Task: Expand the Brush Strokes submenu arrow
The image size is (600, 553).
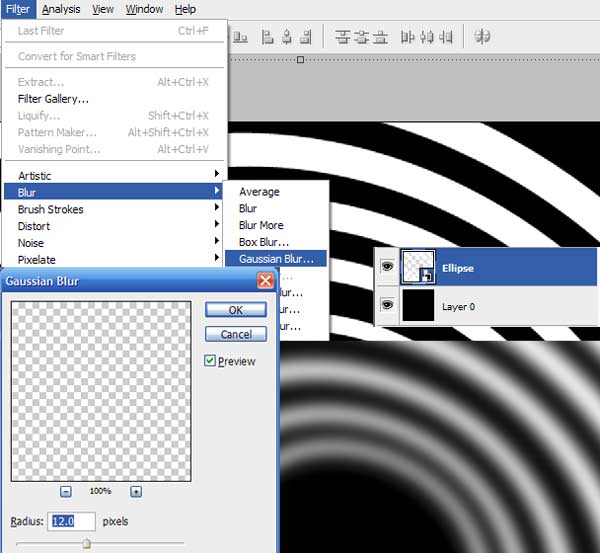Action: (x=217, y=207)
